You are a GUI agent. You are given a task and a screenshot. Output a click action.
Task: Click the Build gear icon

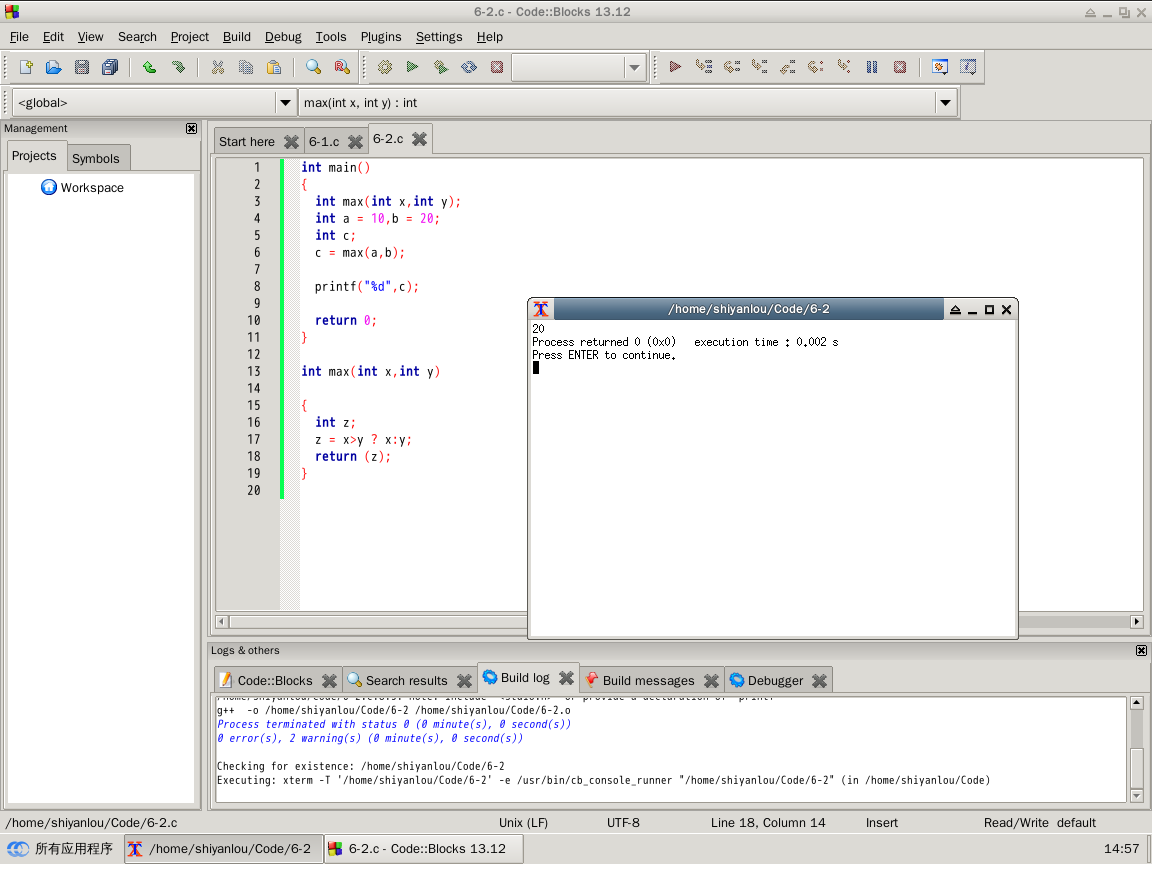pyautogui.click(x=384, y=67)
